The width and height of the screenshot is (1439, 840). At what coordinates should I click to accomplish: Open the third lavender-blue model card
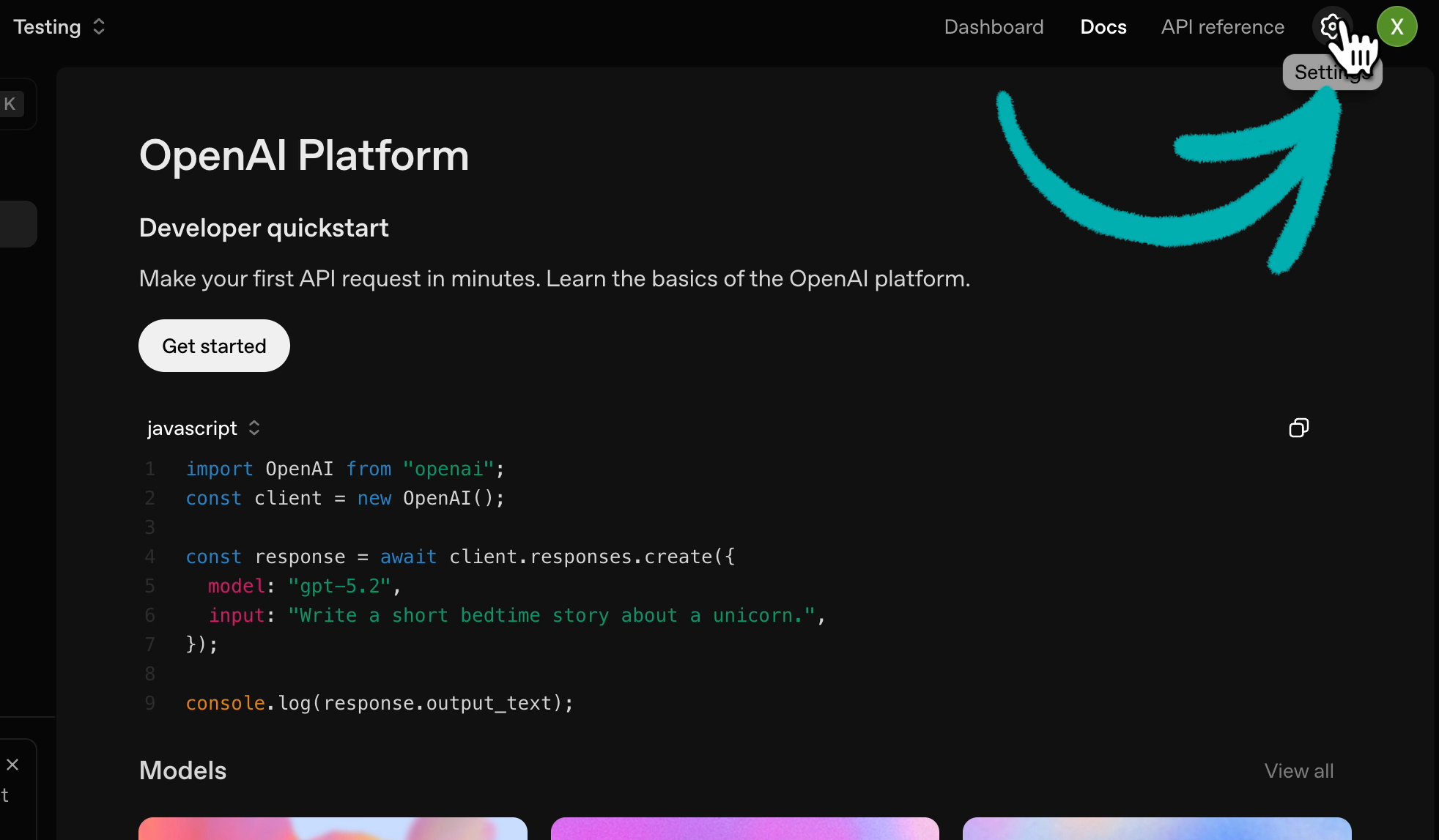pos(1156,828)
